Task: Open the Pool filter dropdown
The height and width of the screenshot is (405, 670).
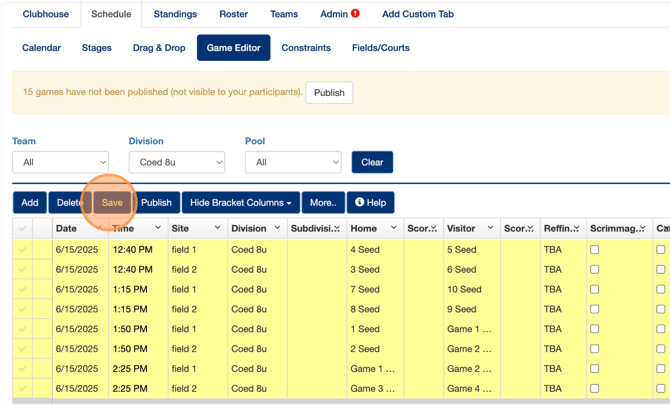Action: coord(292,162)
